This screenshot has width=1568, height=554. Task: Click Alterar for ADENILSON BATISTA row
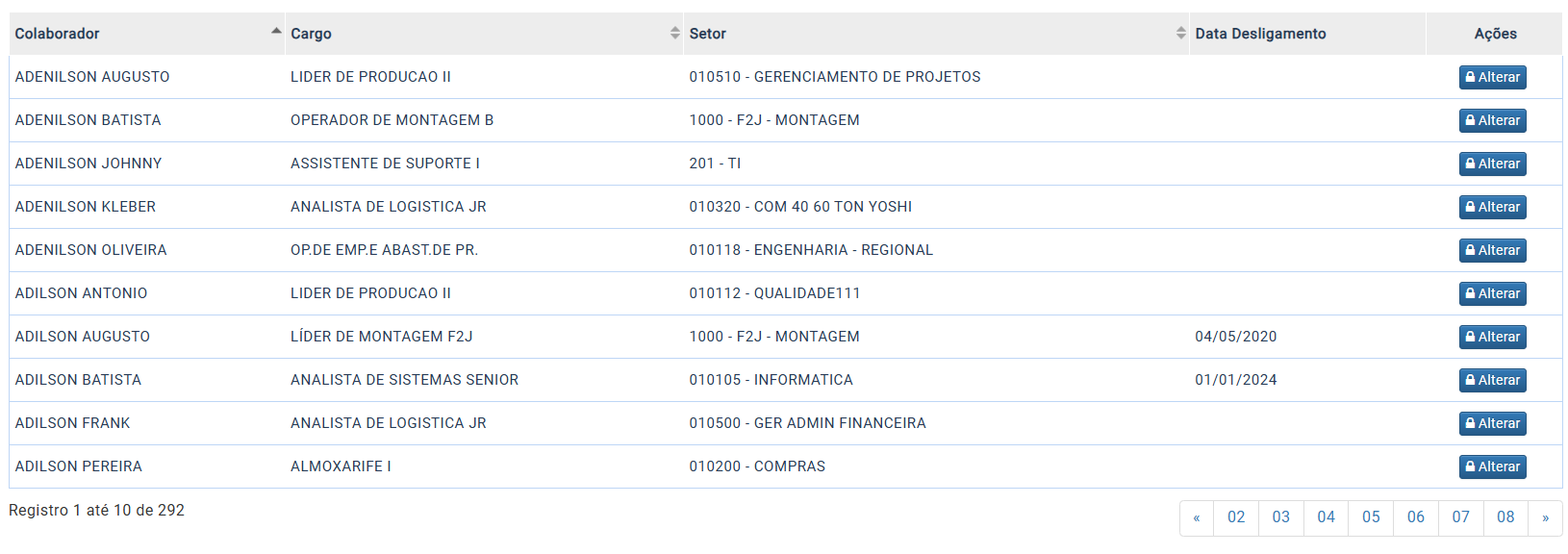[x=1492, y=120]
